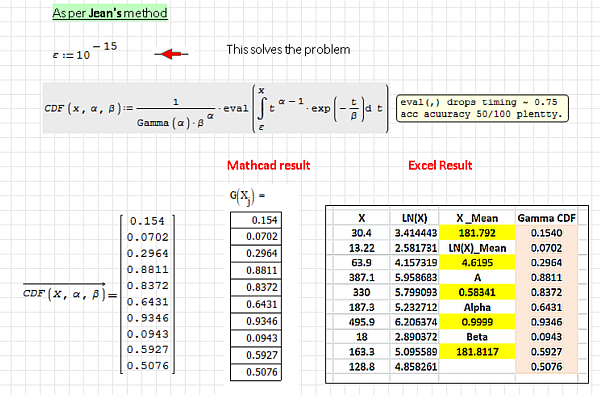Click the 'Excel Result' red label

pos(440,165)
